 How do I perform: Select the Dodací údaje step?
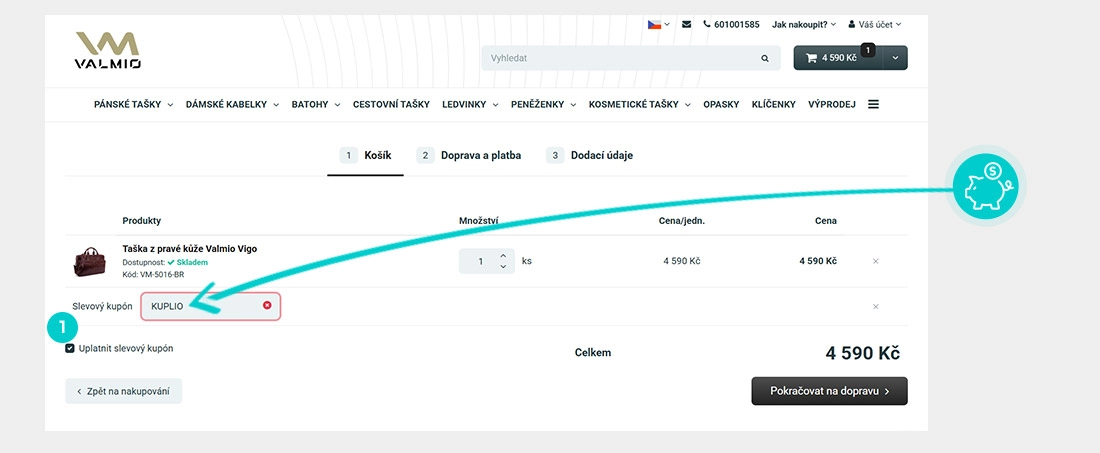(589, 156)
